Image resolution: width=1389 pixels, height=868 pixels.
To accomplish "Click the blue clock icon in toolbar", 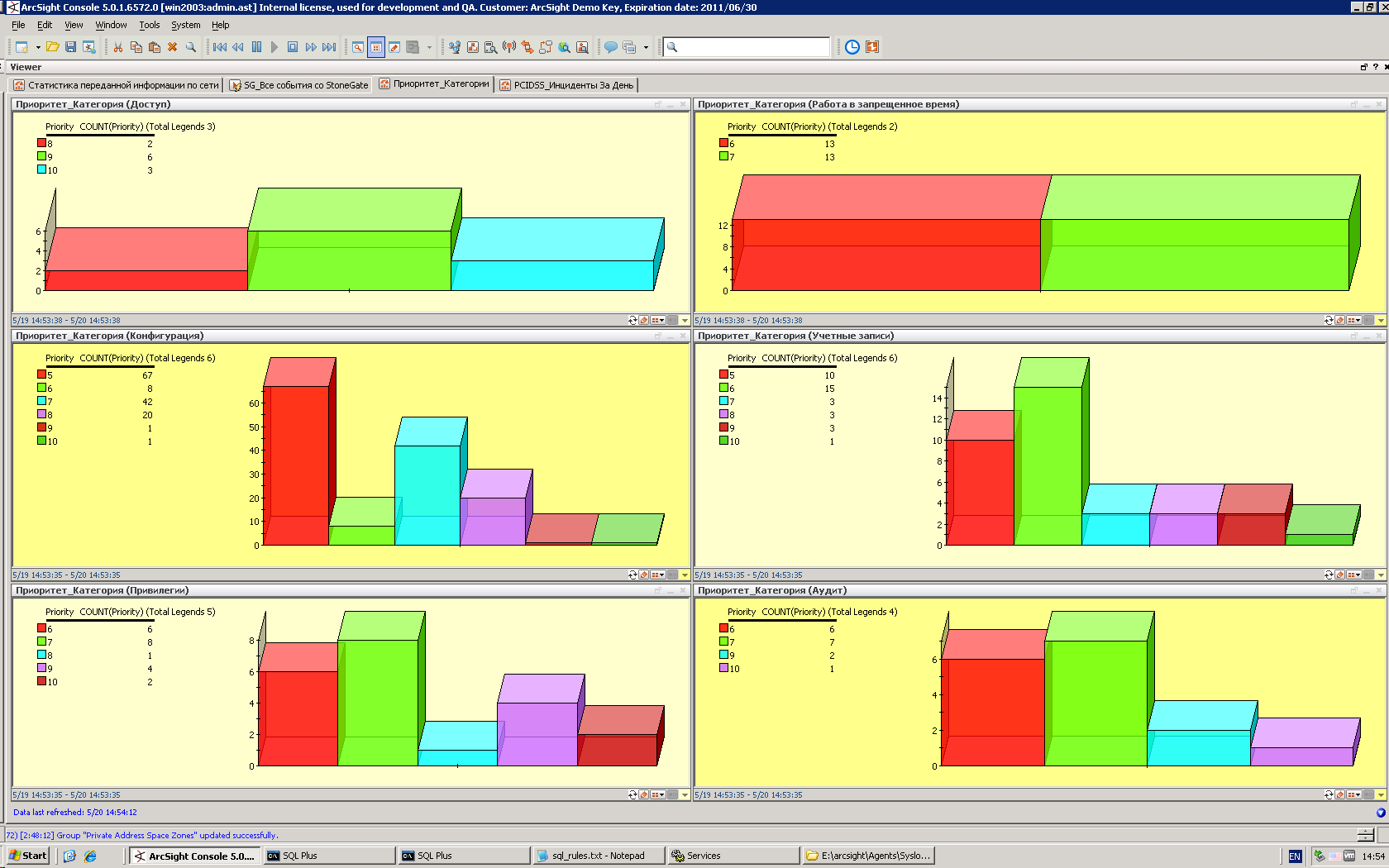I will click(852, 47).
